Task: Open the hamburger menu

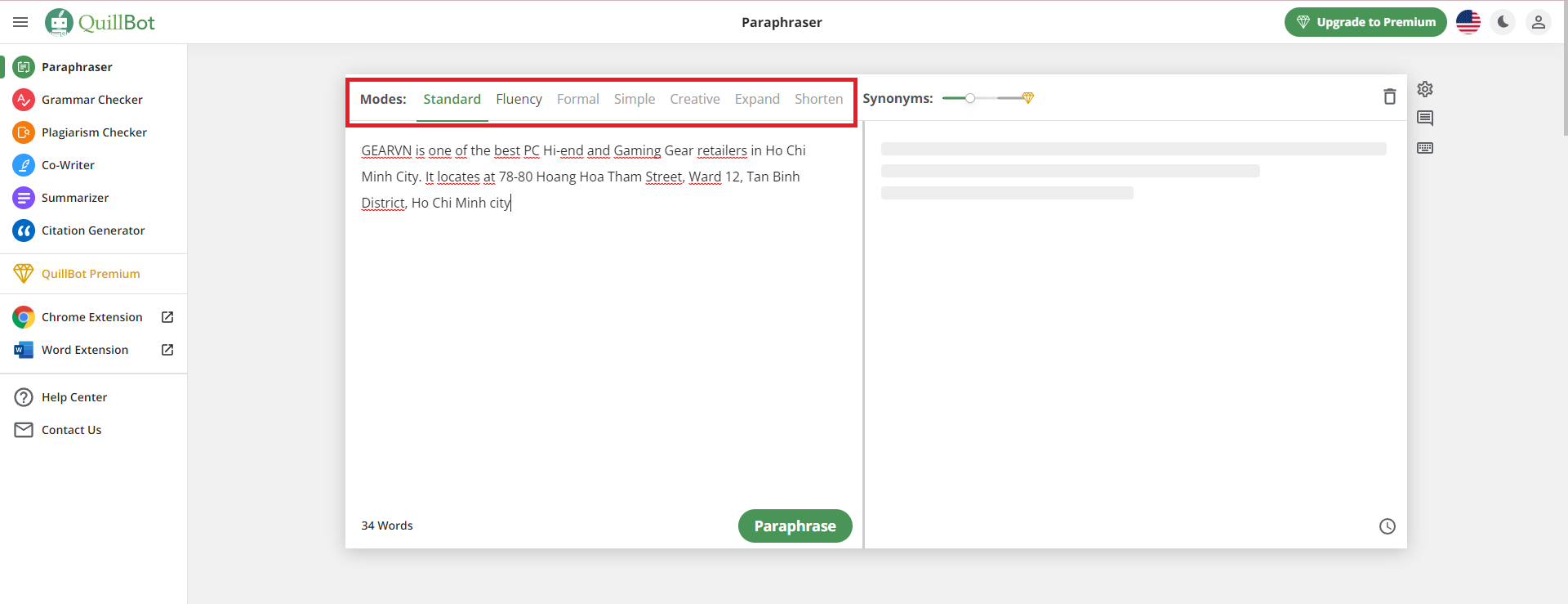Action: (x=20, y=22)
